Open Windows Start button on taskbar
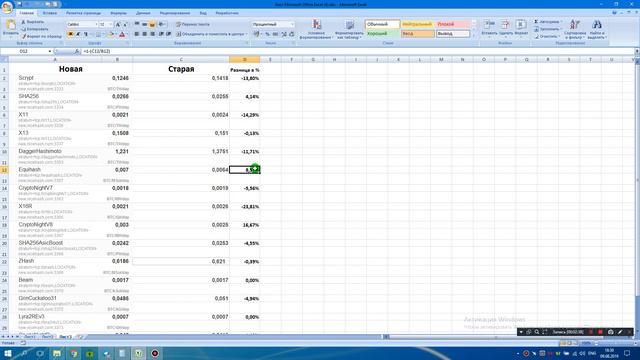This screenshot has height=360, width=640. coord(8,353)
